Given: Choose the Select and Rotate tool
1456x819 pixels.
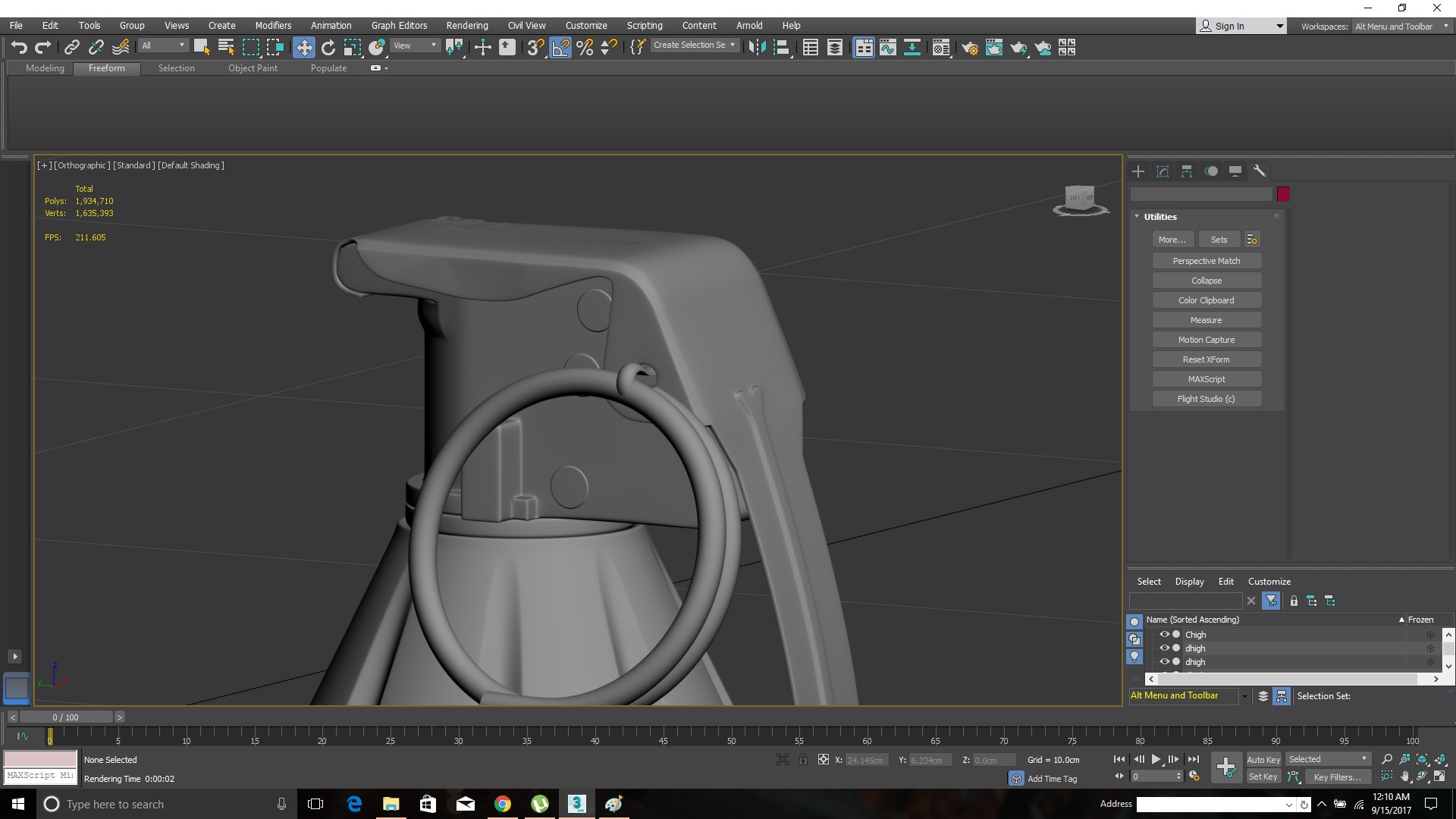Looking at the screenshot, I should (x=328, y=48).
